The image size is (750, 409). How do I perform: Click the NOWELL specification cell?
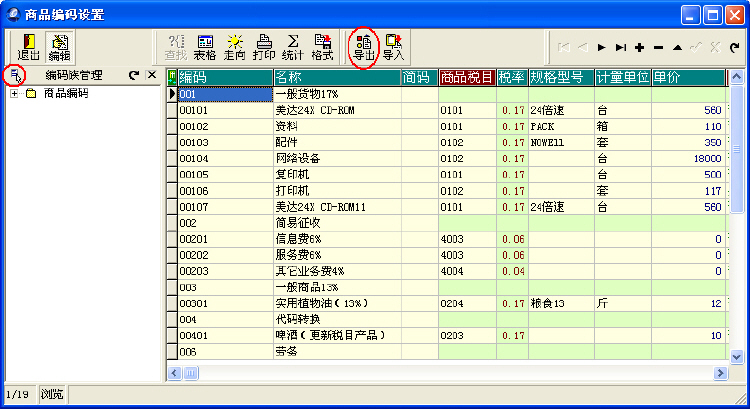click(562, 143)
